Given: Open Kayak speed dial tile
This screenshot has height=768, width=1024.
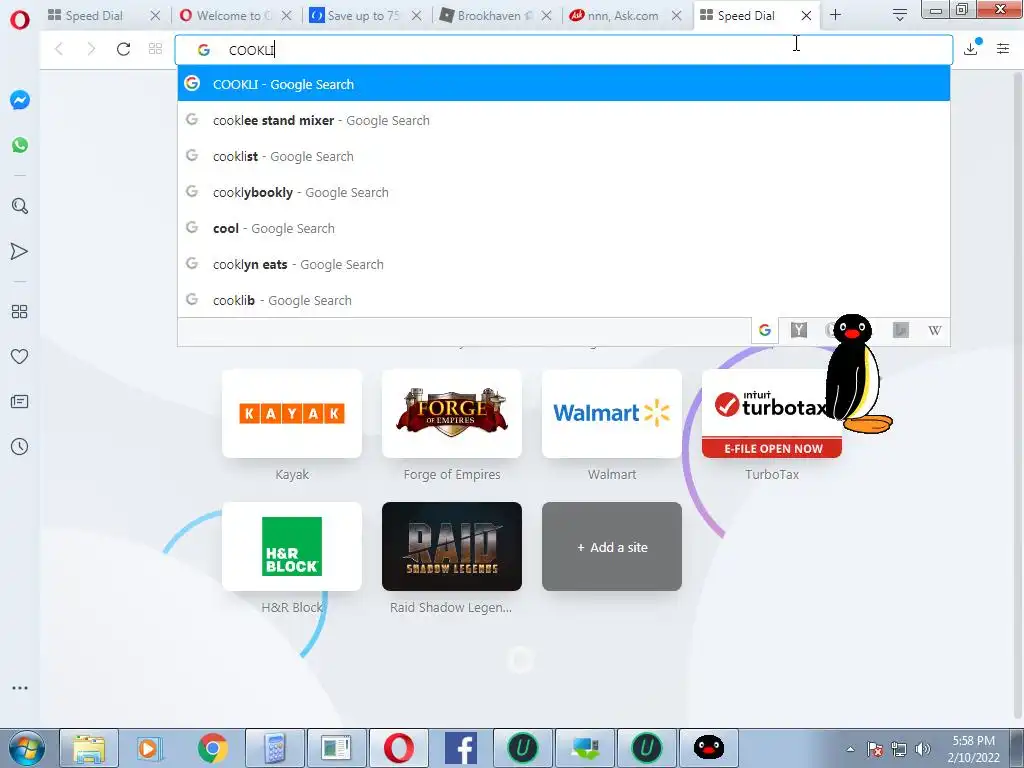Looking at the screenshot, I should [292, 413].
